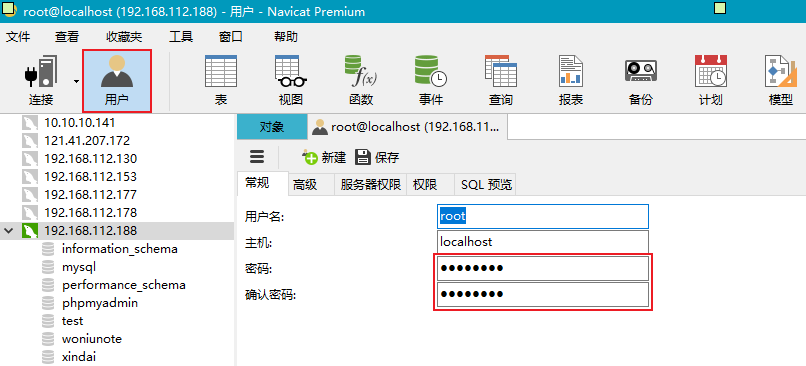Image resolution: width=806 pixels, height=366 pixels.
Task: Open the 查询 query icon
Action: 500,80
